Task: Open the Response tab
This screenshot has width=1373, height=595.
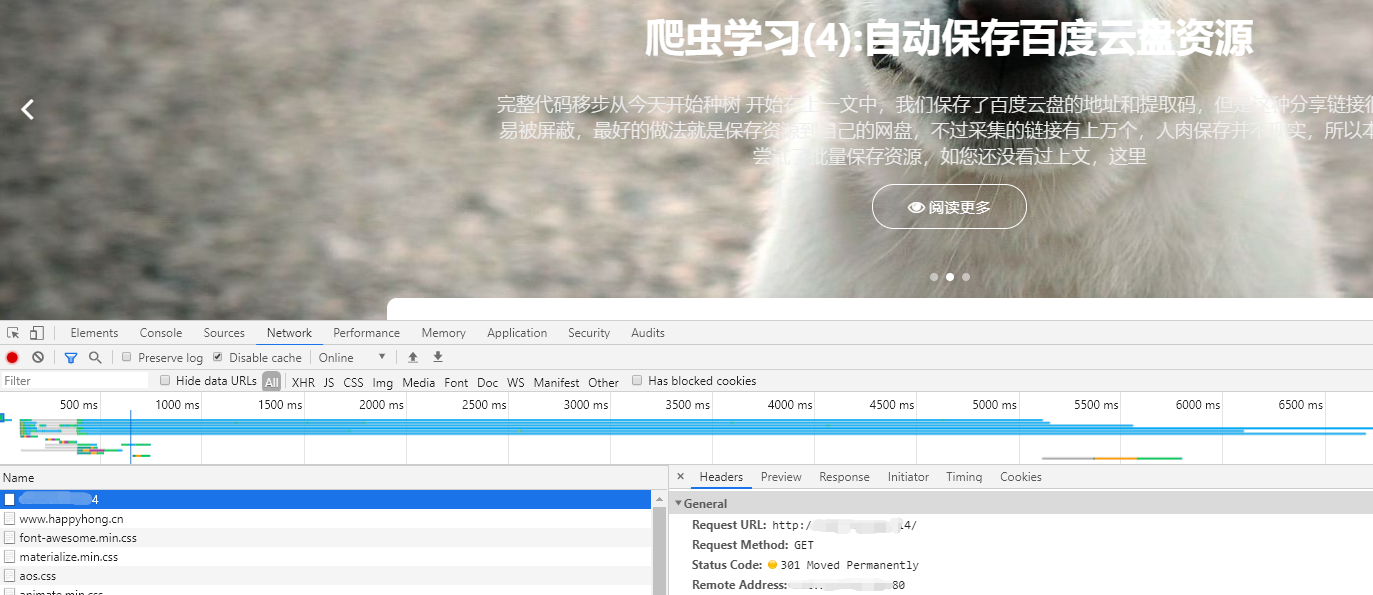Action: [x=844, y=477]
